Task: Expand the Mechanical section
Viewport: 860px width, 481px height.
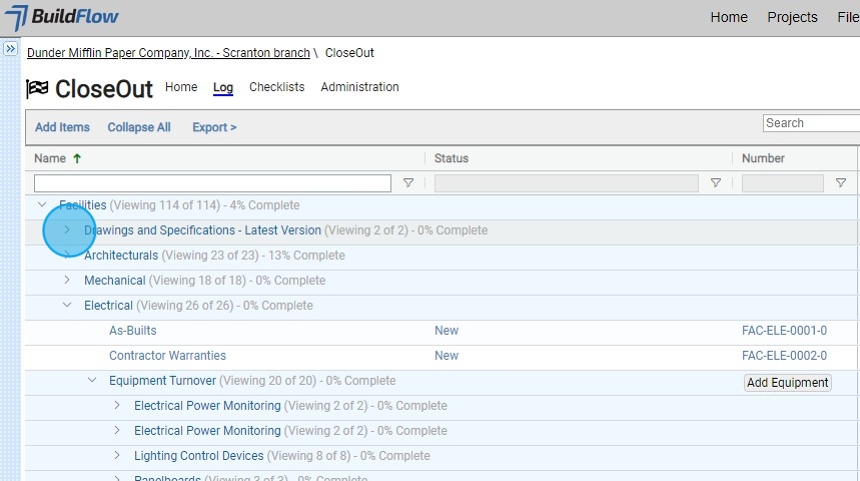Action: click(67, 280)
